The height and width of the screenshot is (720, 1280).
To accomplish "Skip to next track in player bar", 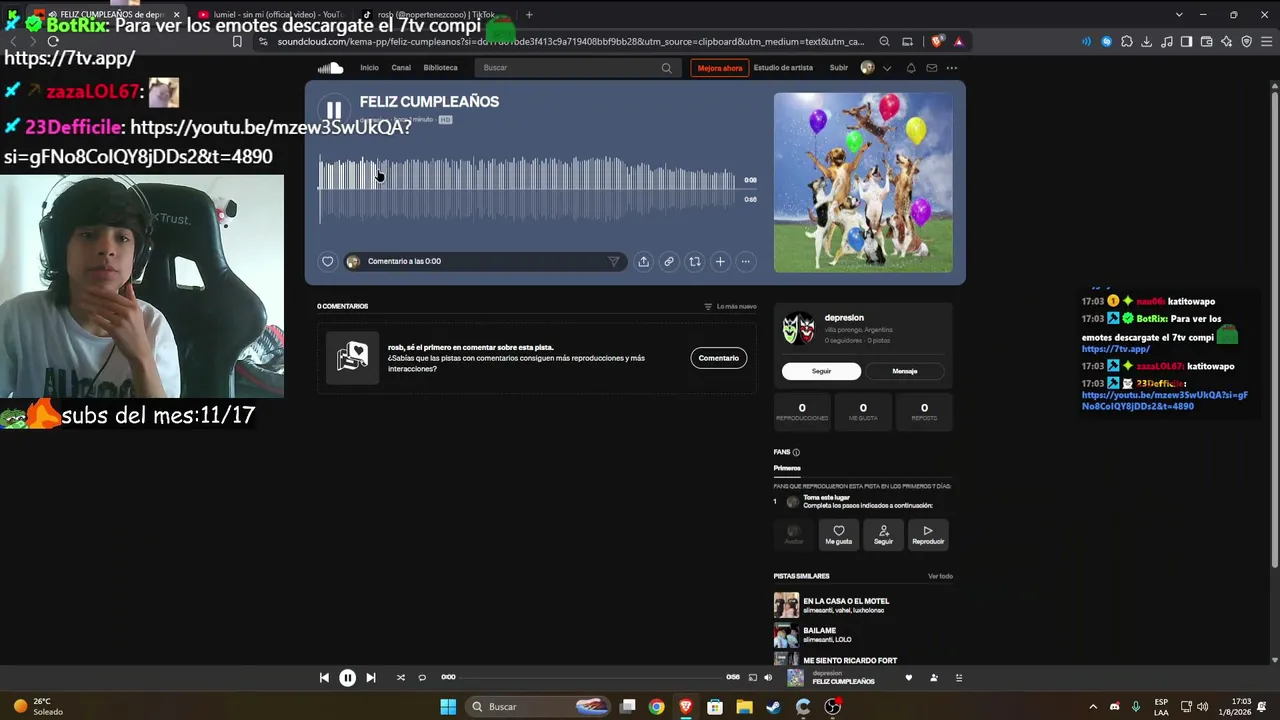I will click(x=371, y=678).
